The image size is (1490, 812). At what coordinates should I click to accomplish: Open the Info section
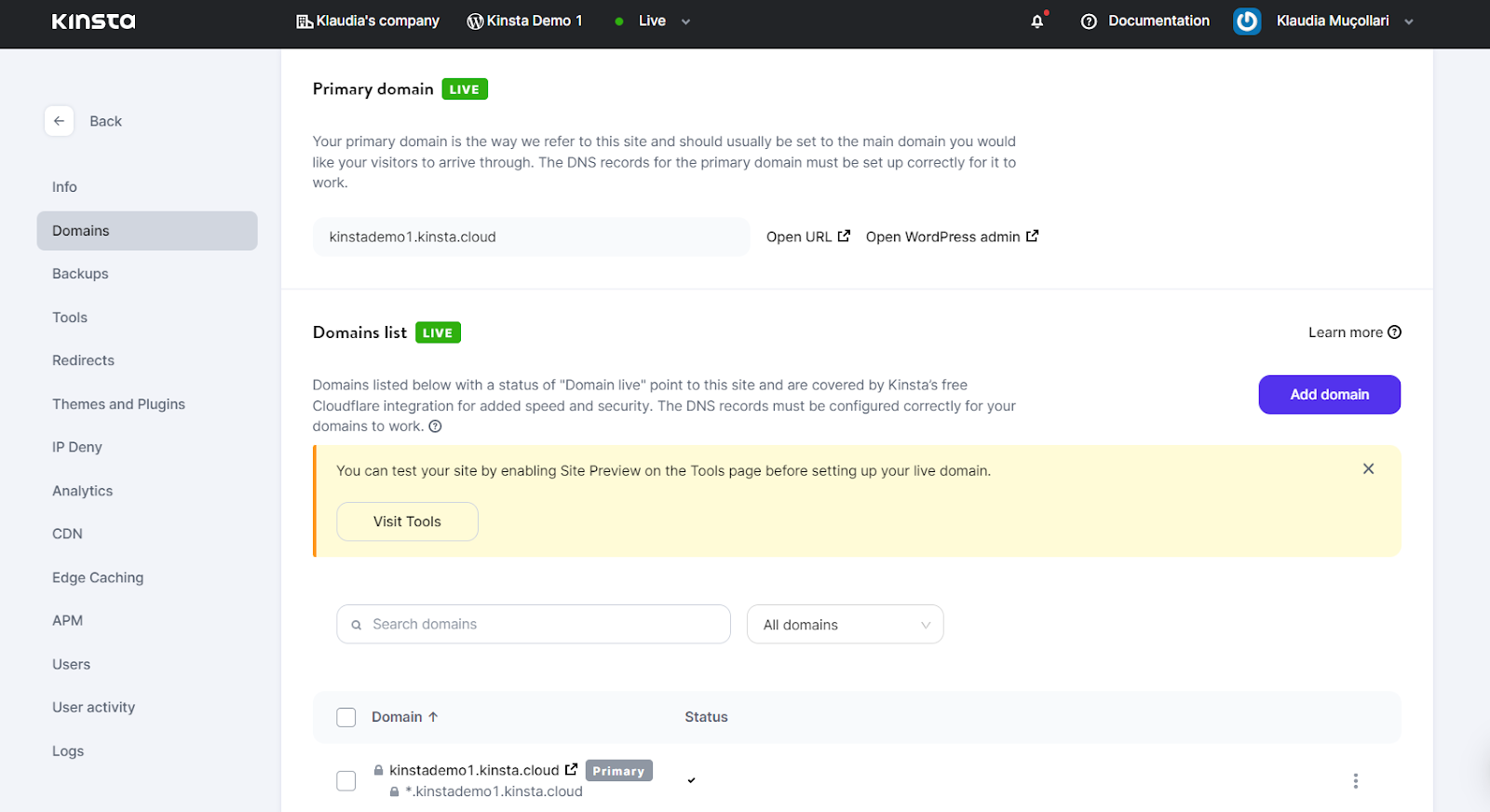[64, 187]
